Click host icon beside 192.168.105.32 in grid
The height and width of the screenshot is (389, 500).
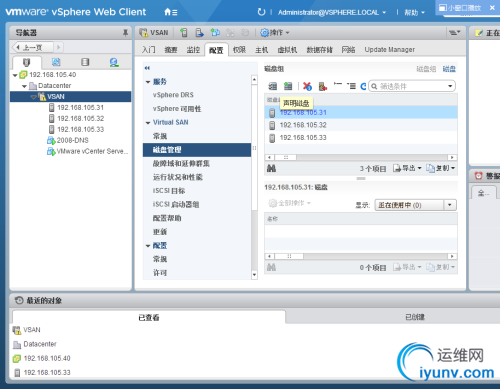(272, 125)
